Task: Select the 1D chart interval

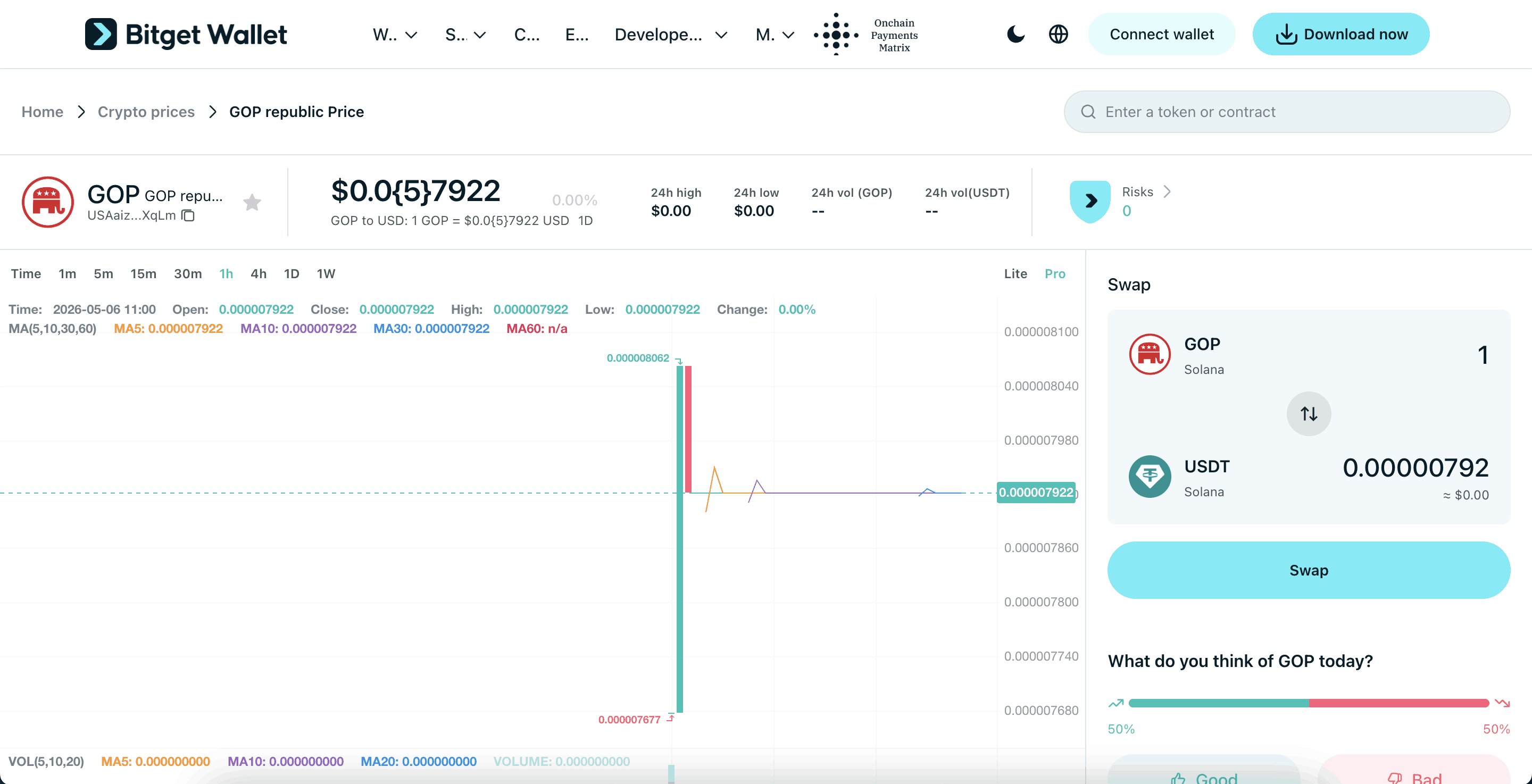Action: [292, 273]
